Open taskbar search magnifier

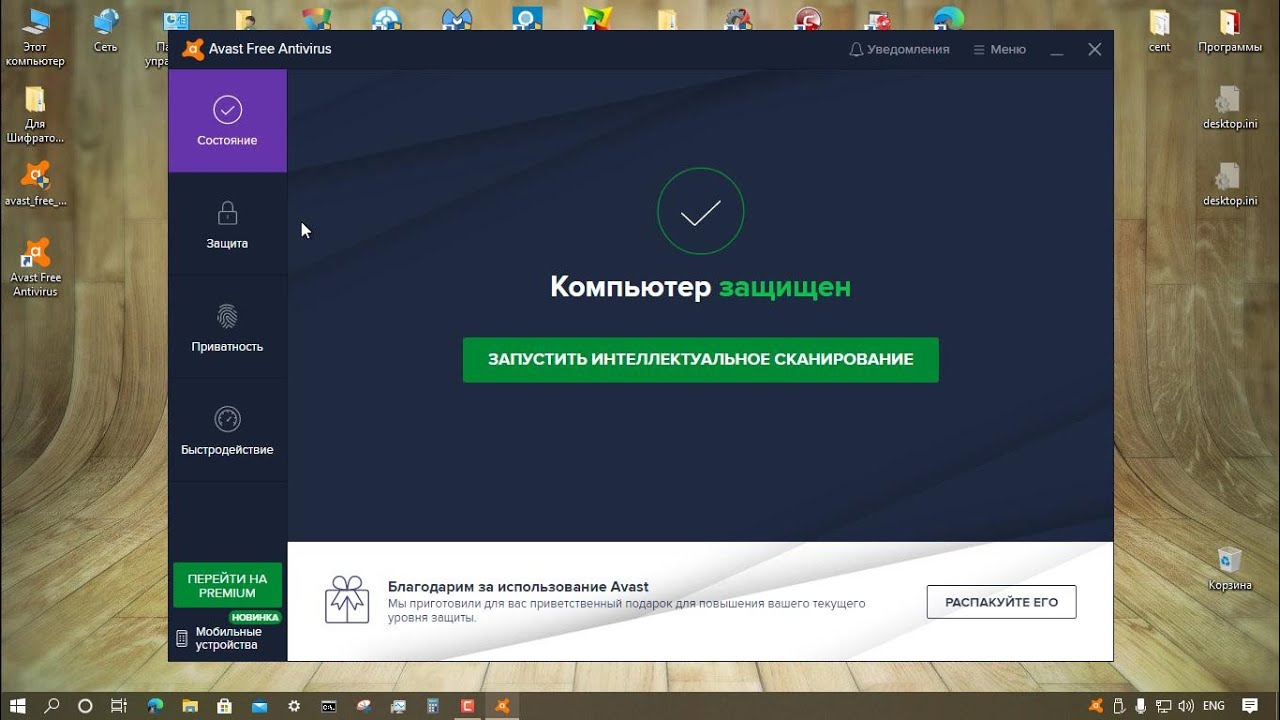tap(52, 706)
